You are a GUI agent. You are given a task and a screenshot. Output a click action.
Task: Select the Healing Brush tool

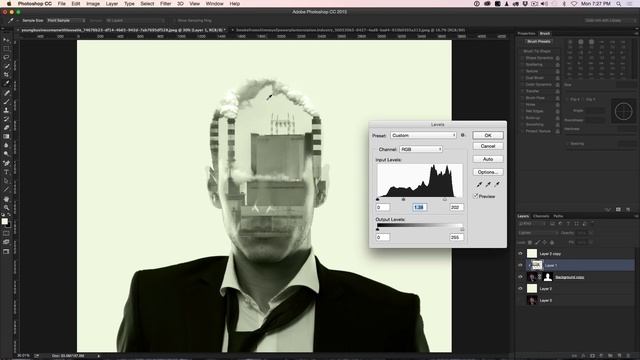click(6, 93)
